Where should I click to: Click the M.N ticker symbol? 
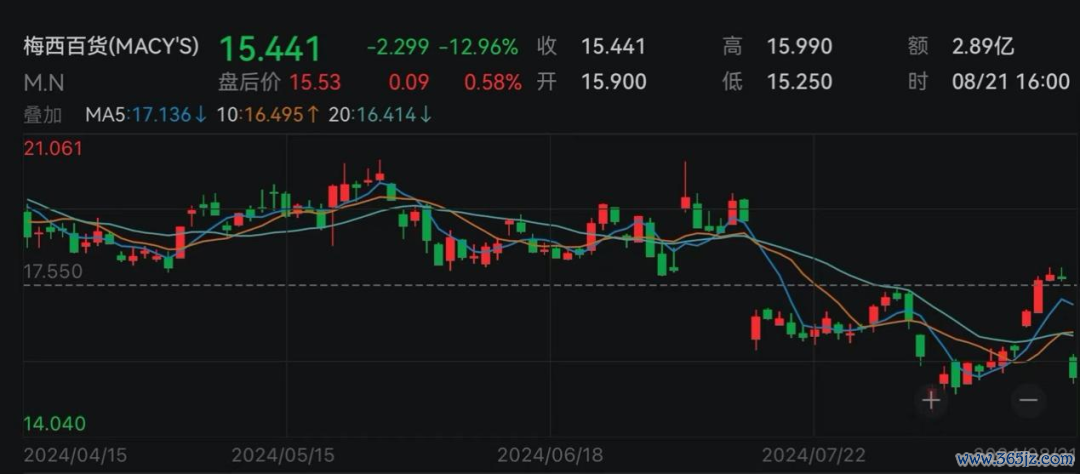(44, 83)
